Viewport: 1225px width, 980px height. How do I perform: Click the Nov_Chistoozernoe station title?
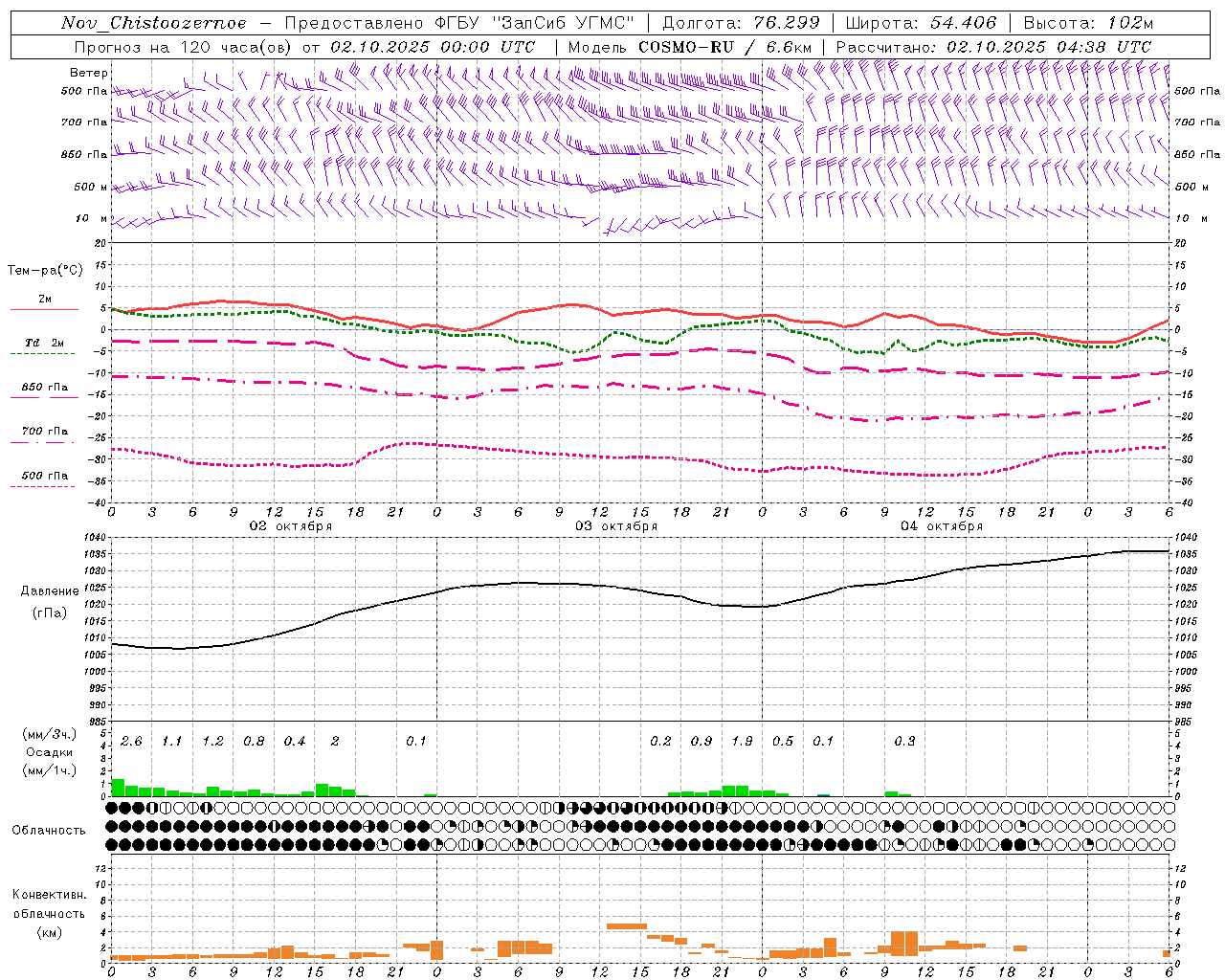[154, 23]
